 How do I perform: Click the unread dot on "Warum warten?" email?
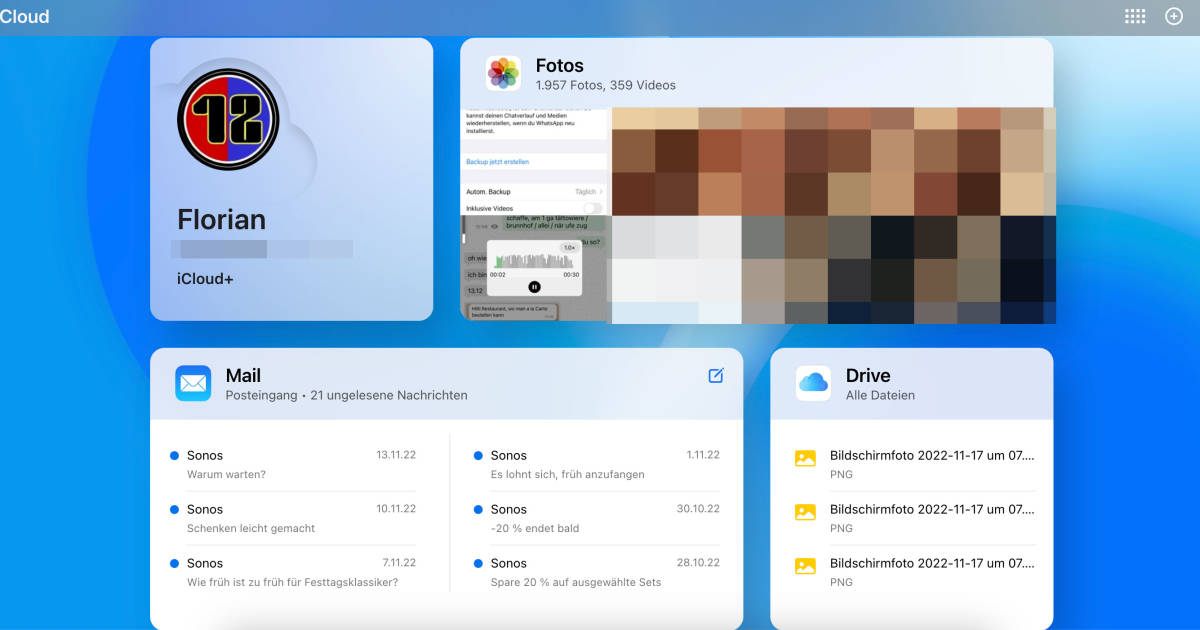tap(176, 454)
